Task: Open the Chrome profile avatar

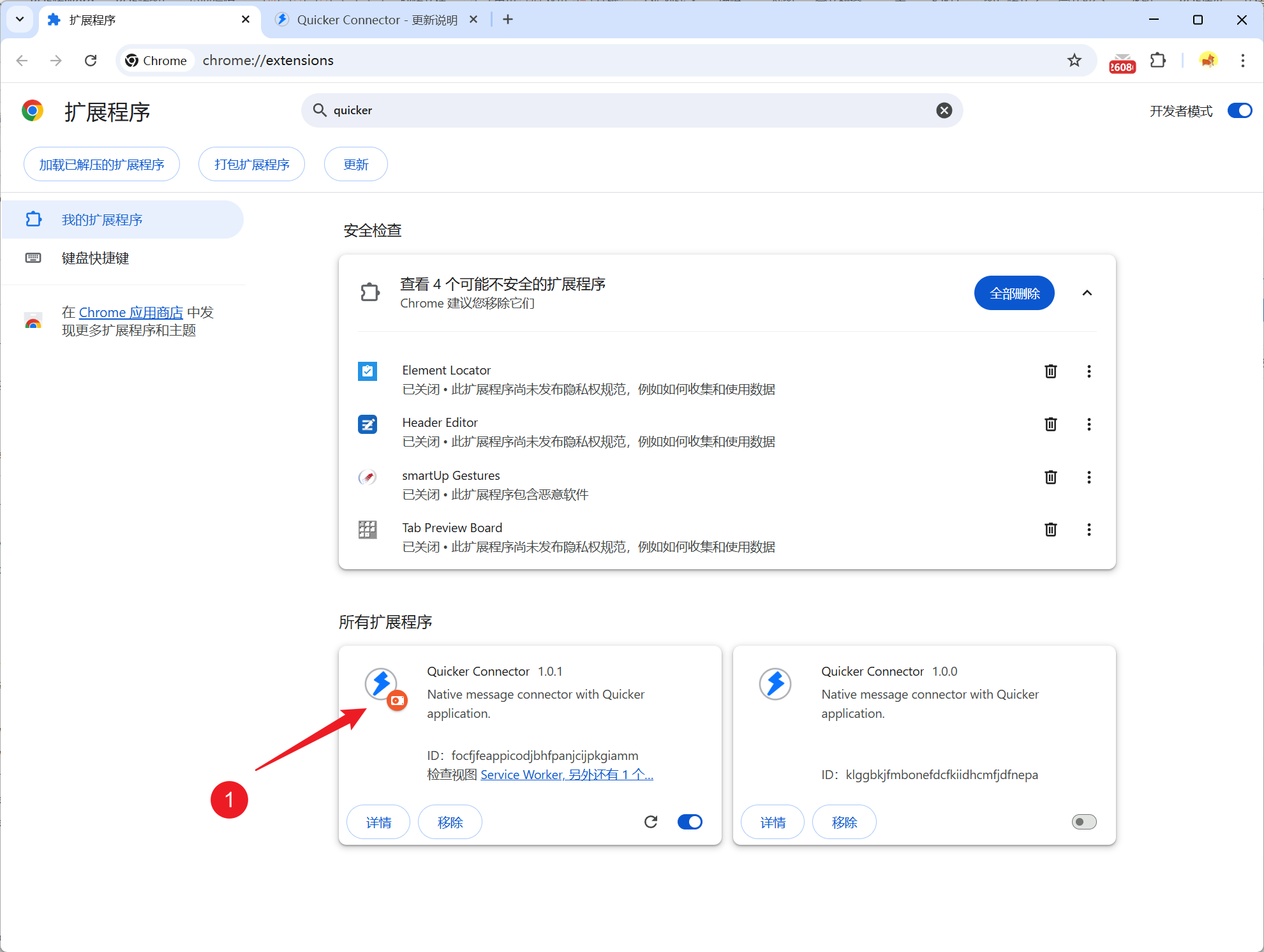Action: 1208,61
